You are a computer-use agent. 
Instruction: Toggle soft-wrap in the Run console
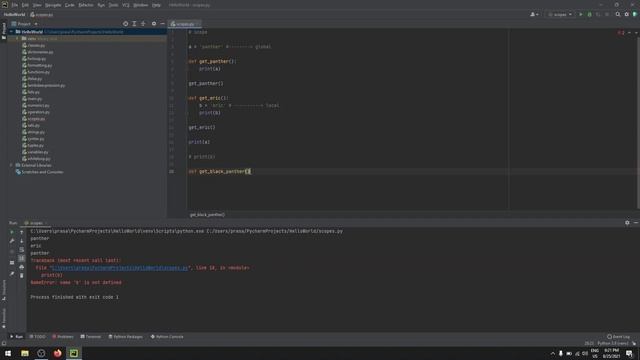(x=22, y=249)
